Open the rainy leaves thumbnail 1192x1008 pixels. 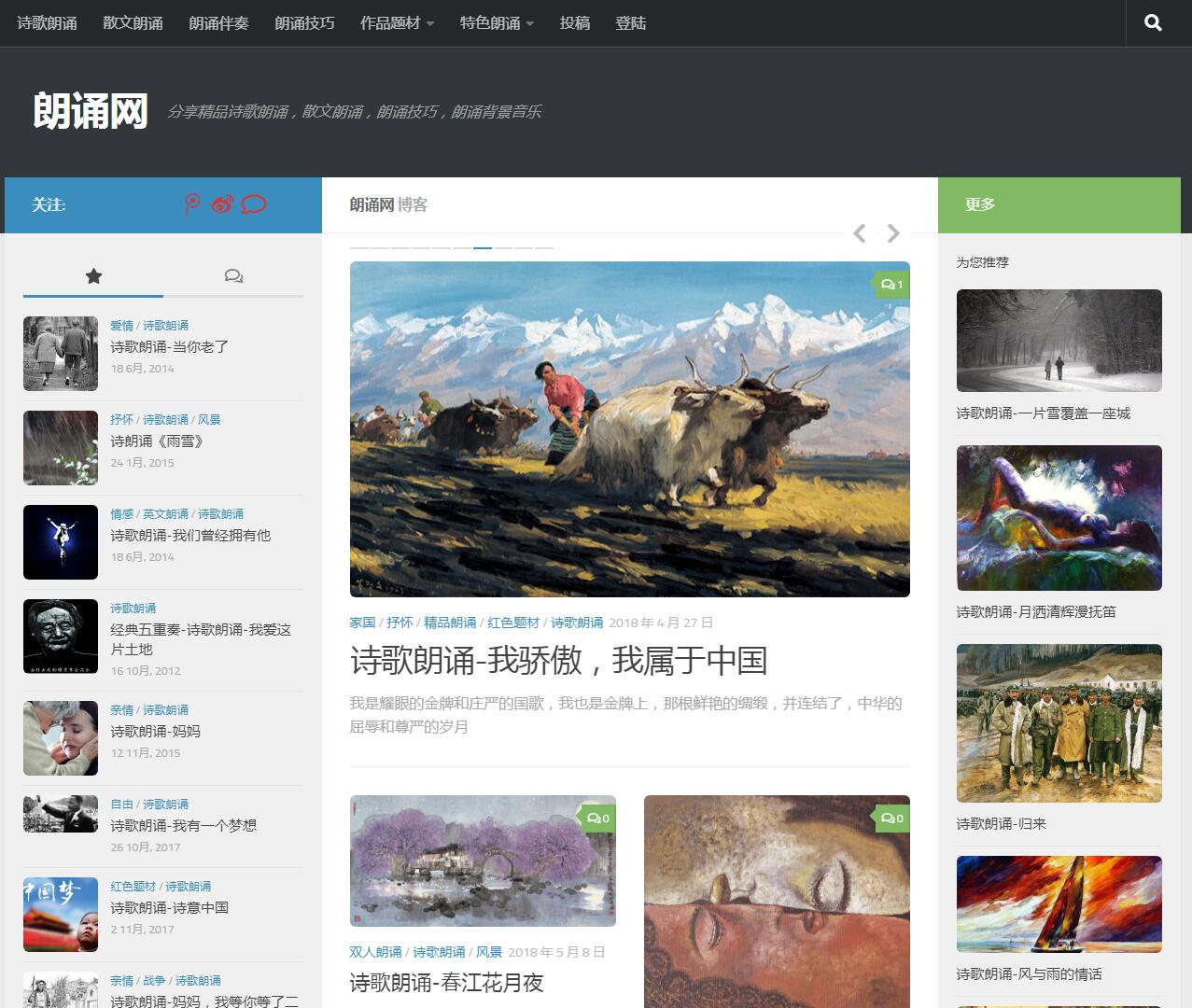pyautogui.click(x=61, y=448)
